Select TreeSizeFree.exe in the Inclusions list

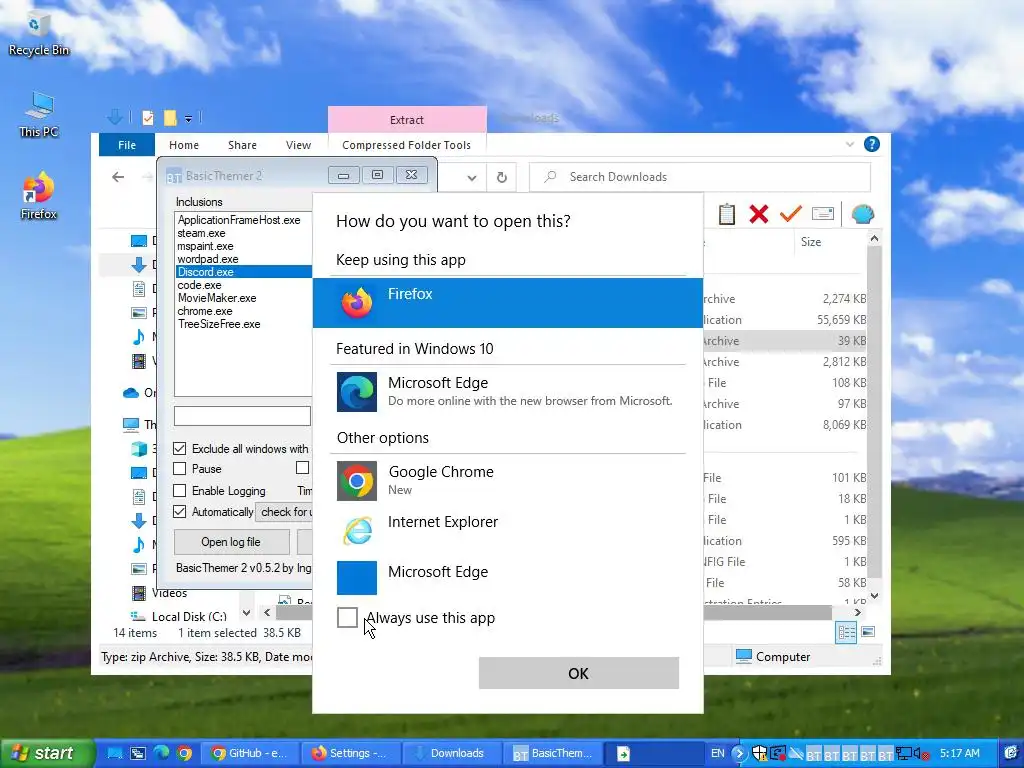tap(219, 324)
